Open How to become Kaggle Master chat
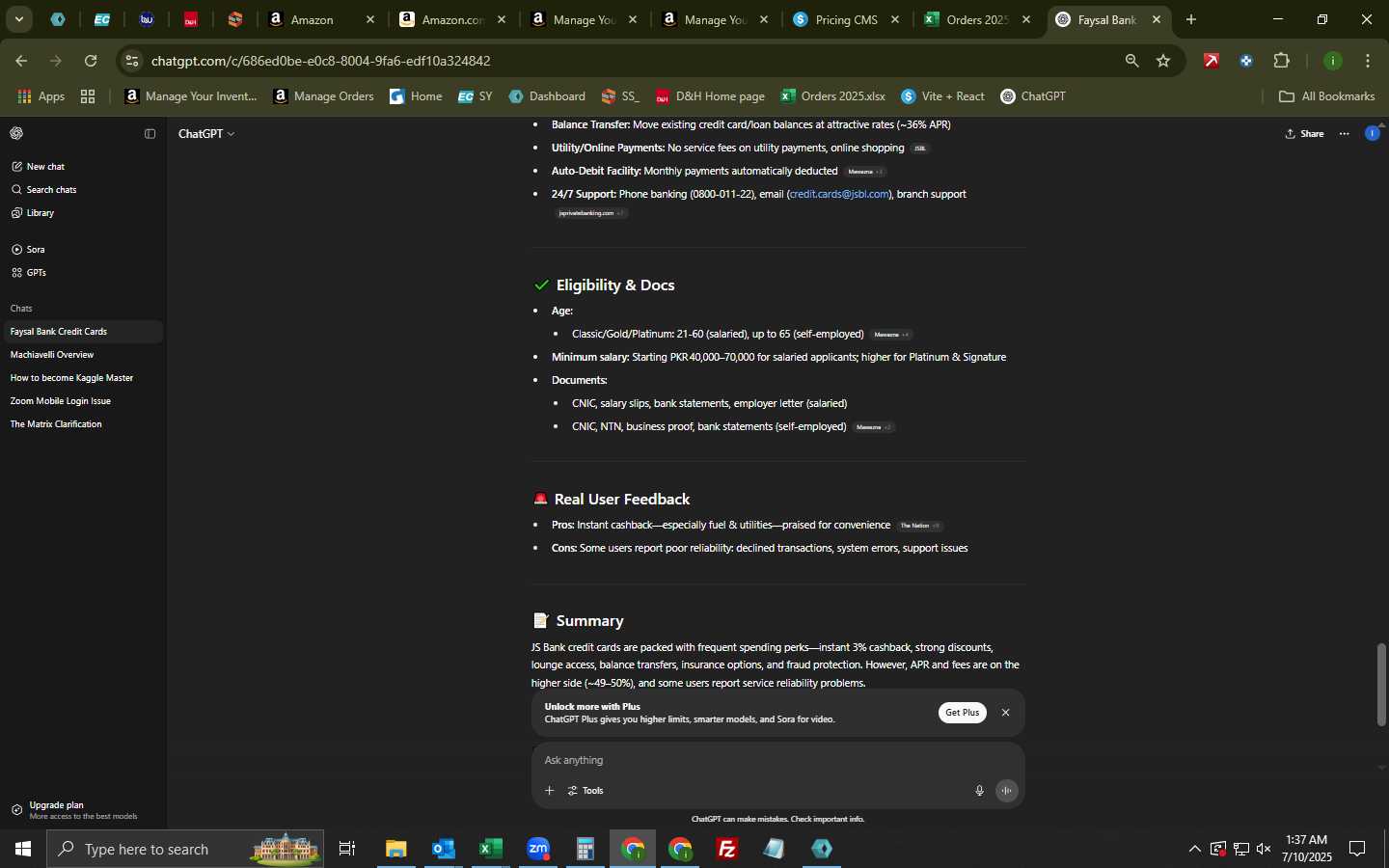Viewport: 1389px width, 868px height. [81, 378]
